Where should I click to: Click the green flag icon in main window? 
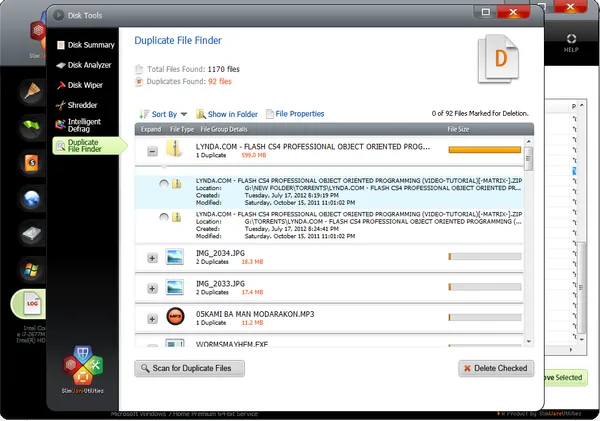(x=32, y=126)
